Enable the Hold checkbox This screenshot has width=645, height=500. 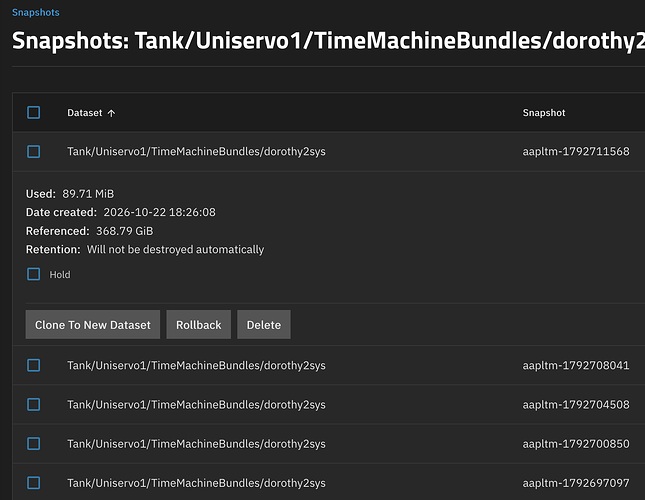tap(34, 274)
